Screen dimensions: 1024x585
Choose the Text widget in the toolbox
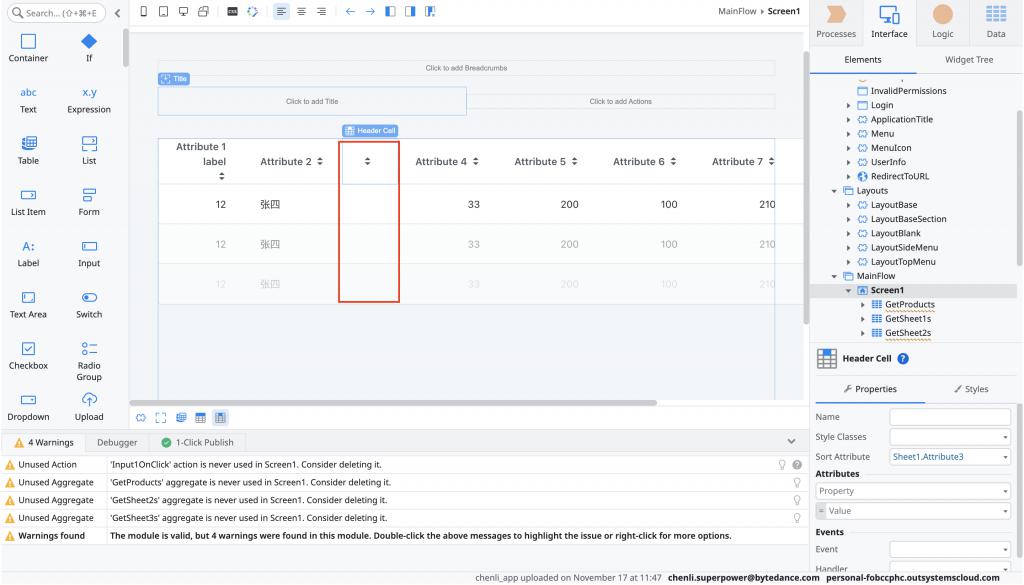coord(28,99)
